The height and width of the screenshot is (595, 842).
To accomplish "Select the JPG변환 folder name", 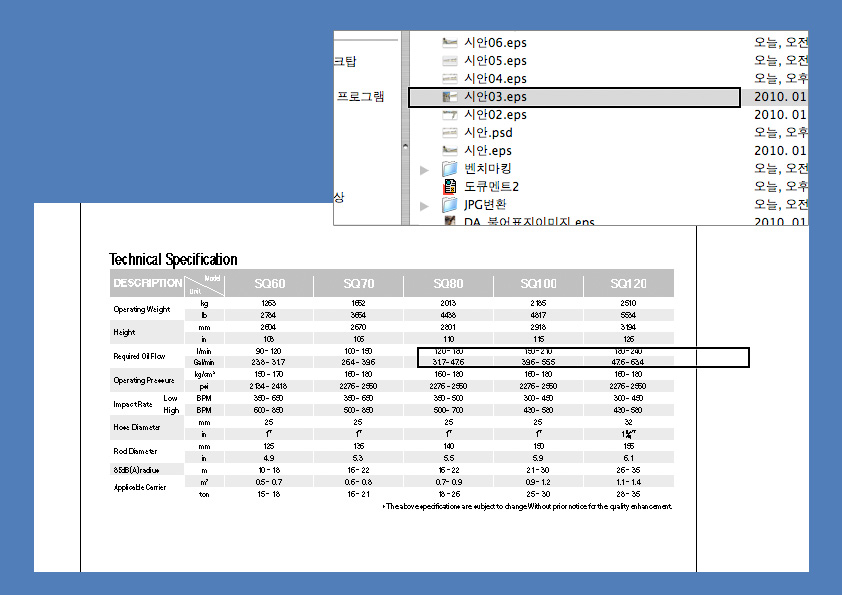I will 494,205.
